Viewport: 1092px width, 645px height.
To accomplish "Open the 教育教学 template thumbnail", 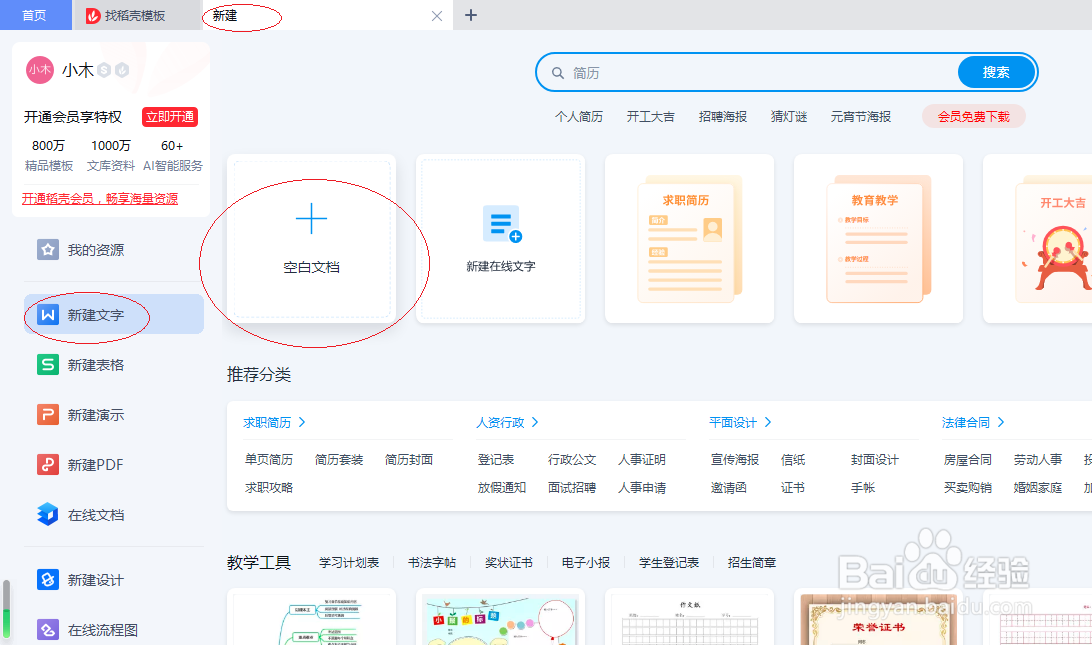I will click(x=877, y=239).
